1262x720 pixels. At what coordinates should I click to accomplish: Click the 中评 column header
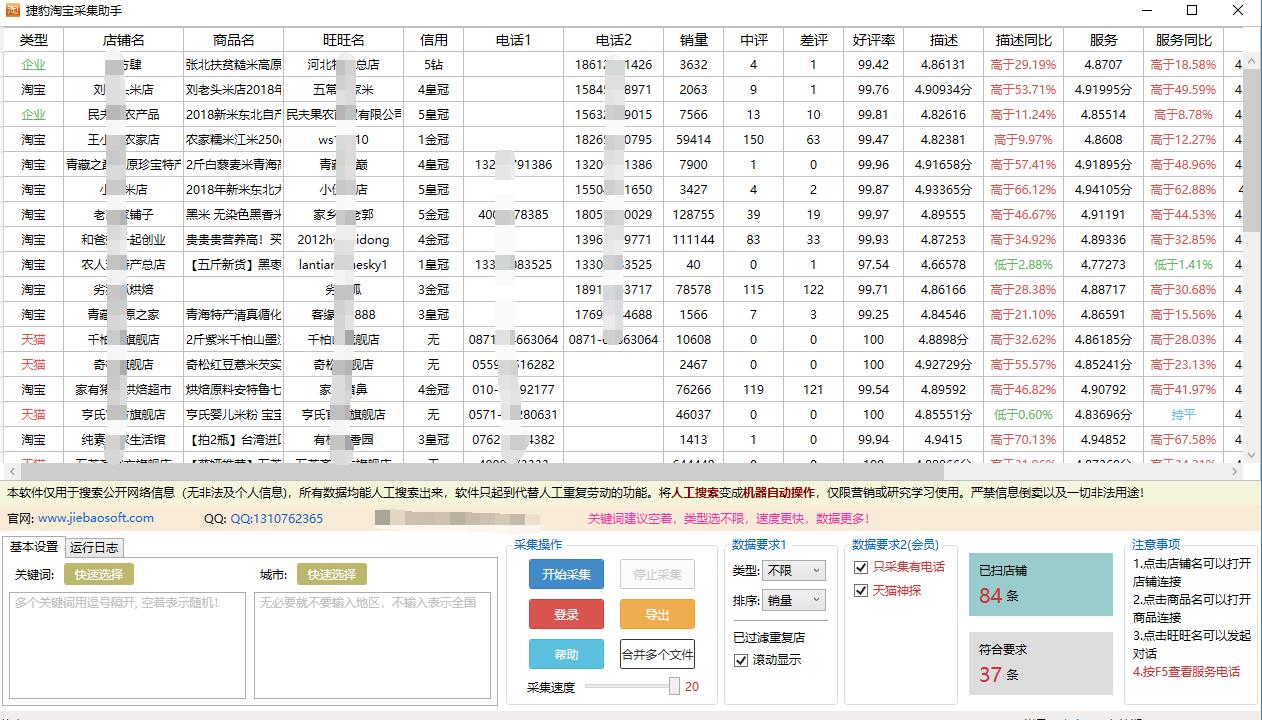pyautogui.click(x=754, y=40)
